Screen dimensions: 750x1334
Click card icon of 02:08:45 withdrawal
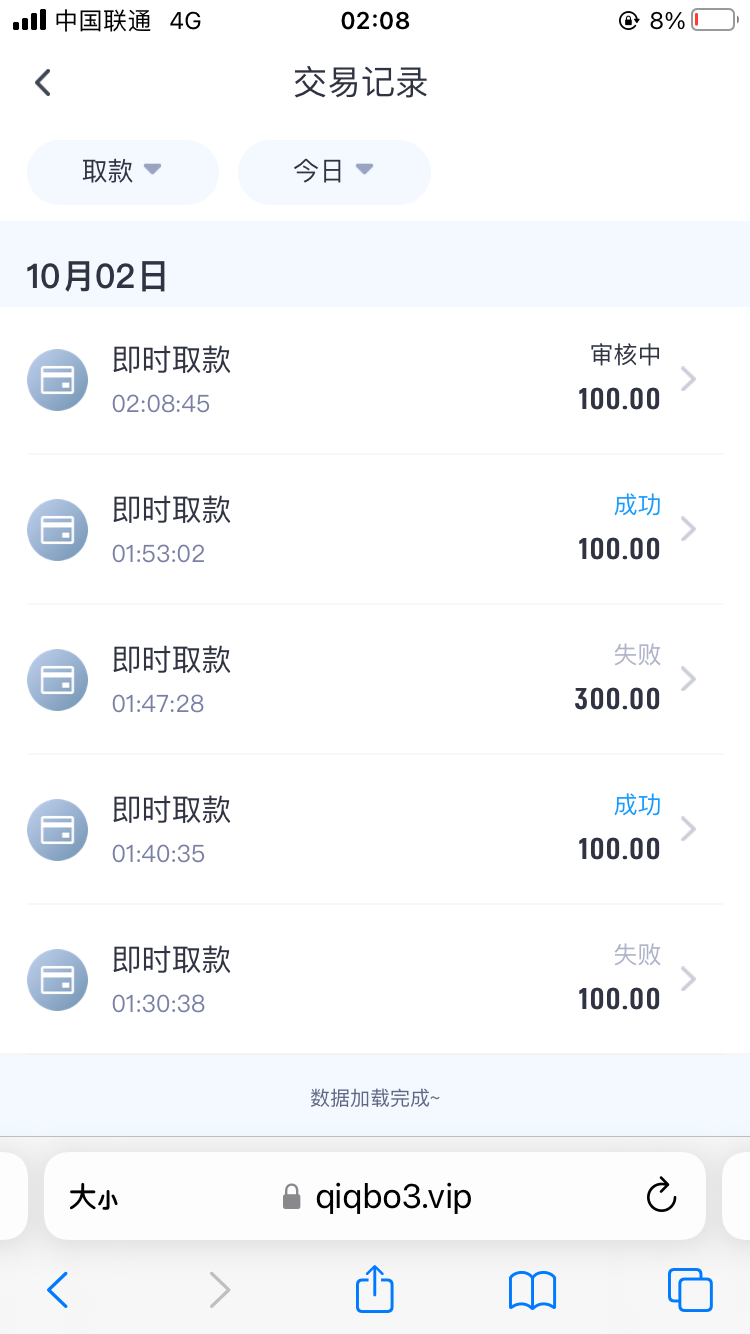tap(58, 380)
